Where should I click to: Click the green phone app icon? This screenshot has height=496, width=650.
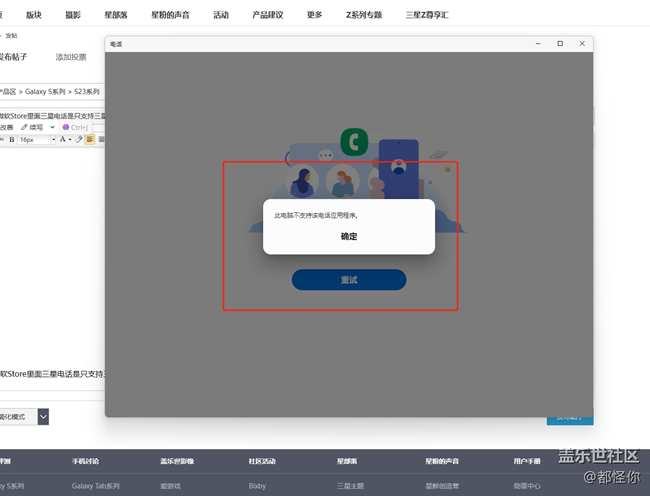coord(354,142)
